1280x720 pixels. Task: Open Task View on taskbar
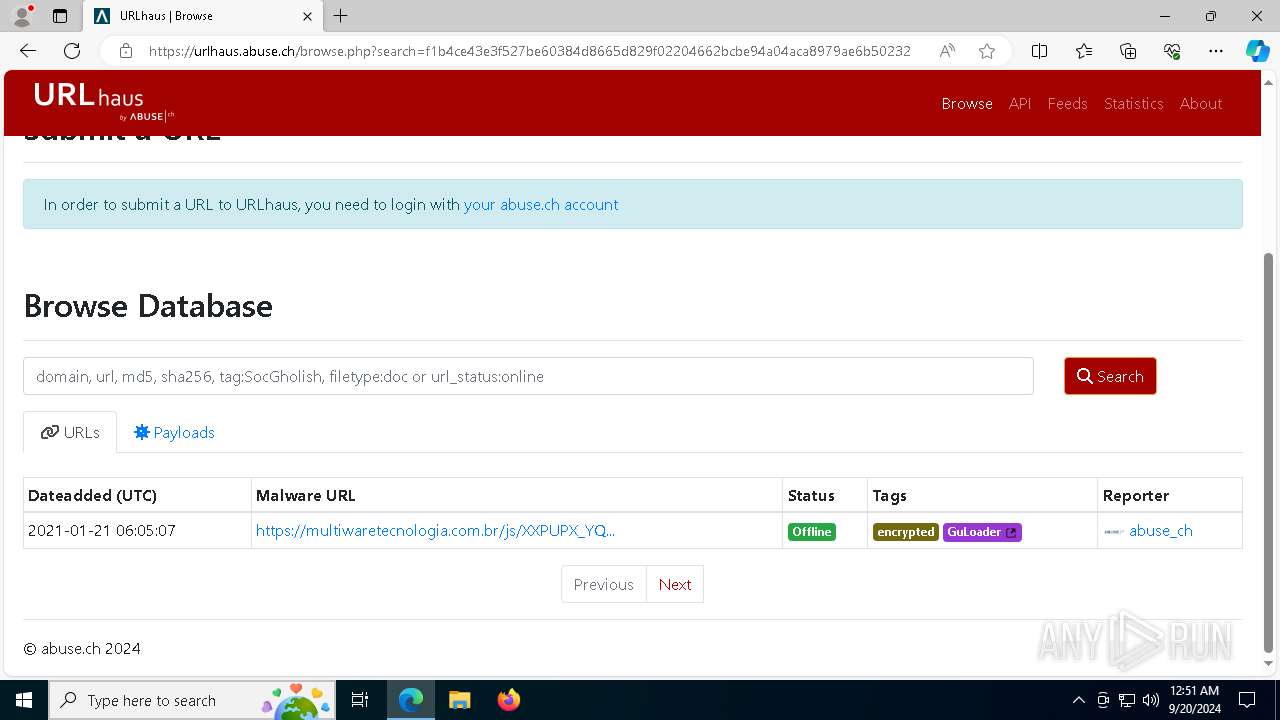(361, 700)
